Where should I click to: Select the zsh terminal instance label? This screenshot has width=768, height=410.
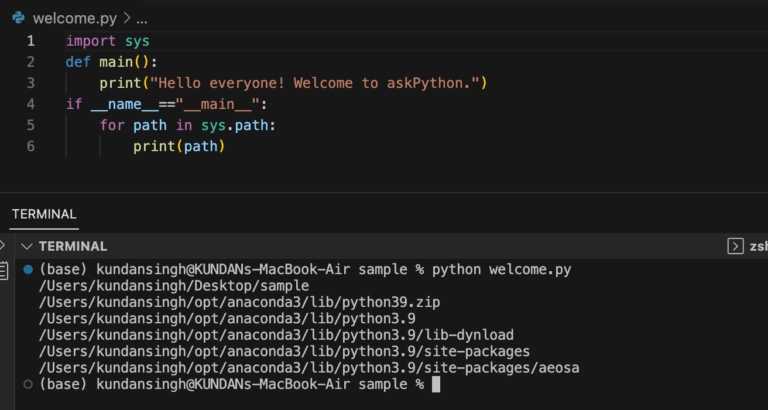(758, 246)
